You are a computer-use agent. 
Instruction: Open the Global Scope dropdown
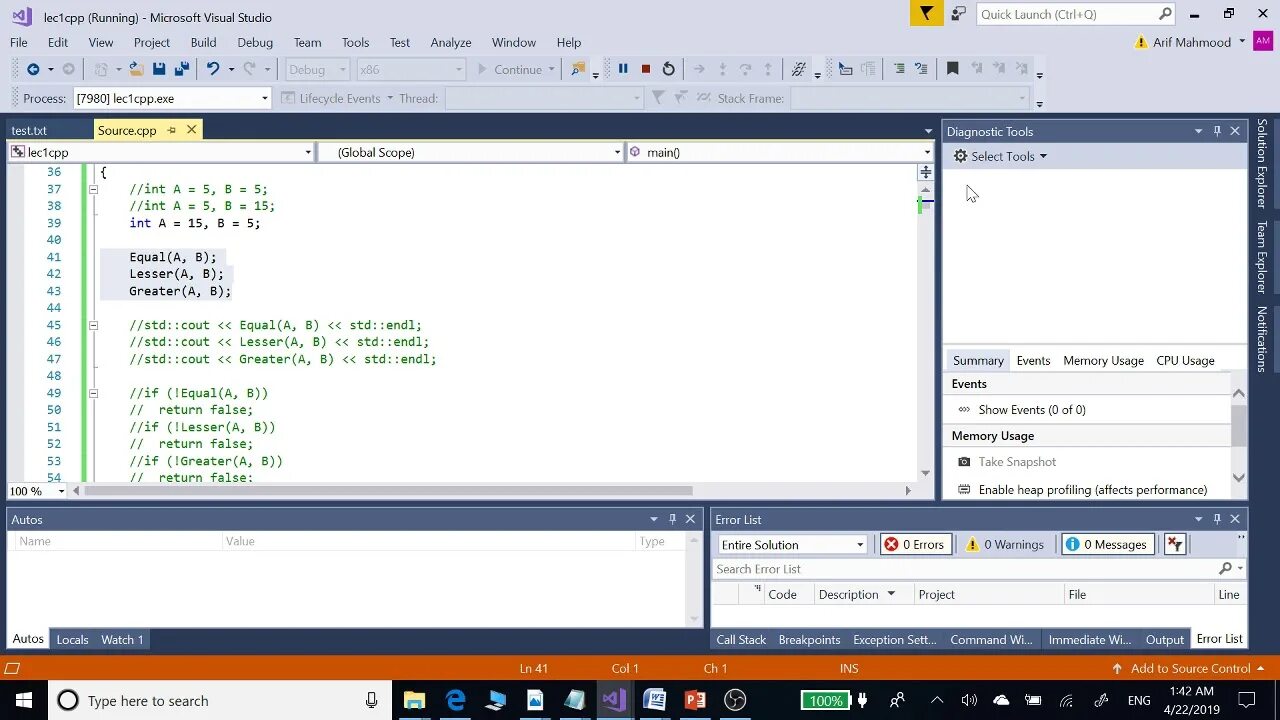pos(617,152)
